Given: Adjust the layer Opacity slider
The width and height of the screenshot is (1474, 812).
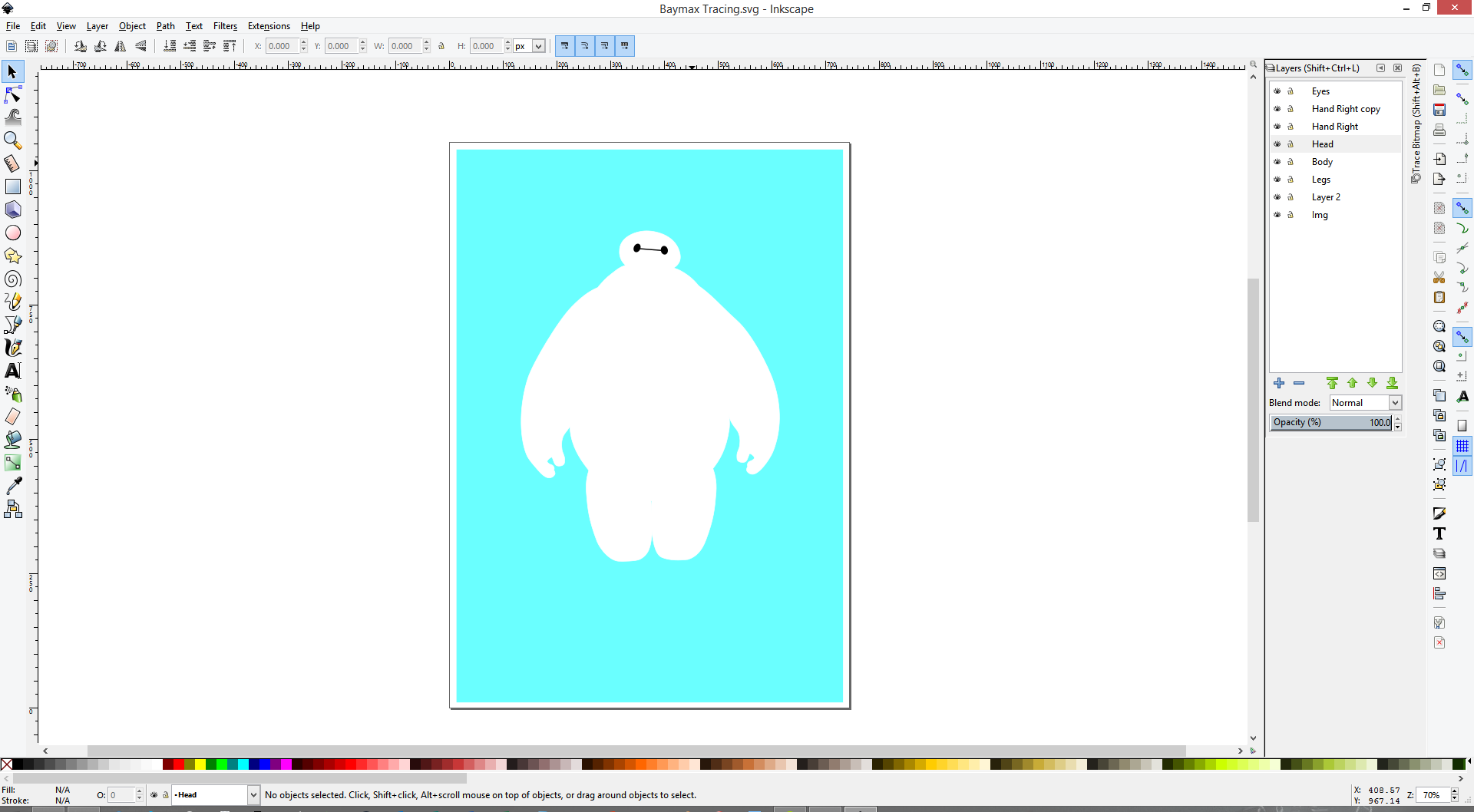Looking at the screenshot, I should click(1331, 422).
